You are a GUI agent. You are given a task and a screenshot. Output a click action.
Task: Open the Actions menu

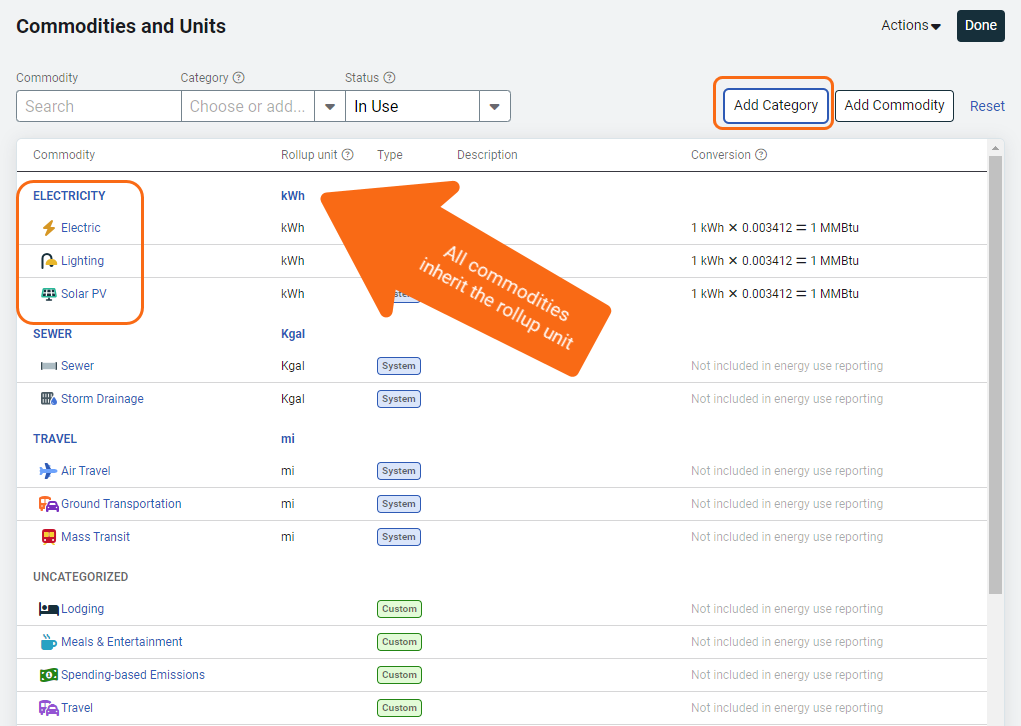pos(911,25)
